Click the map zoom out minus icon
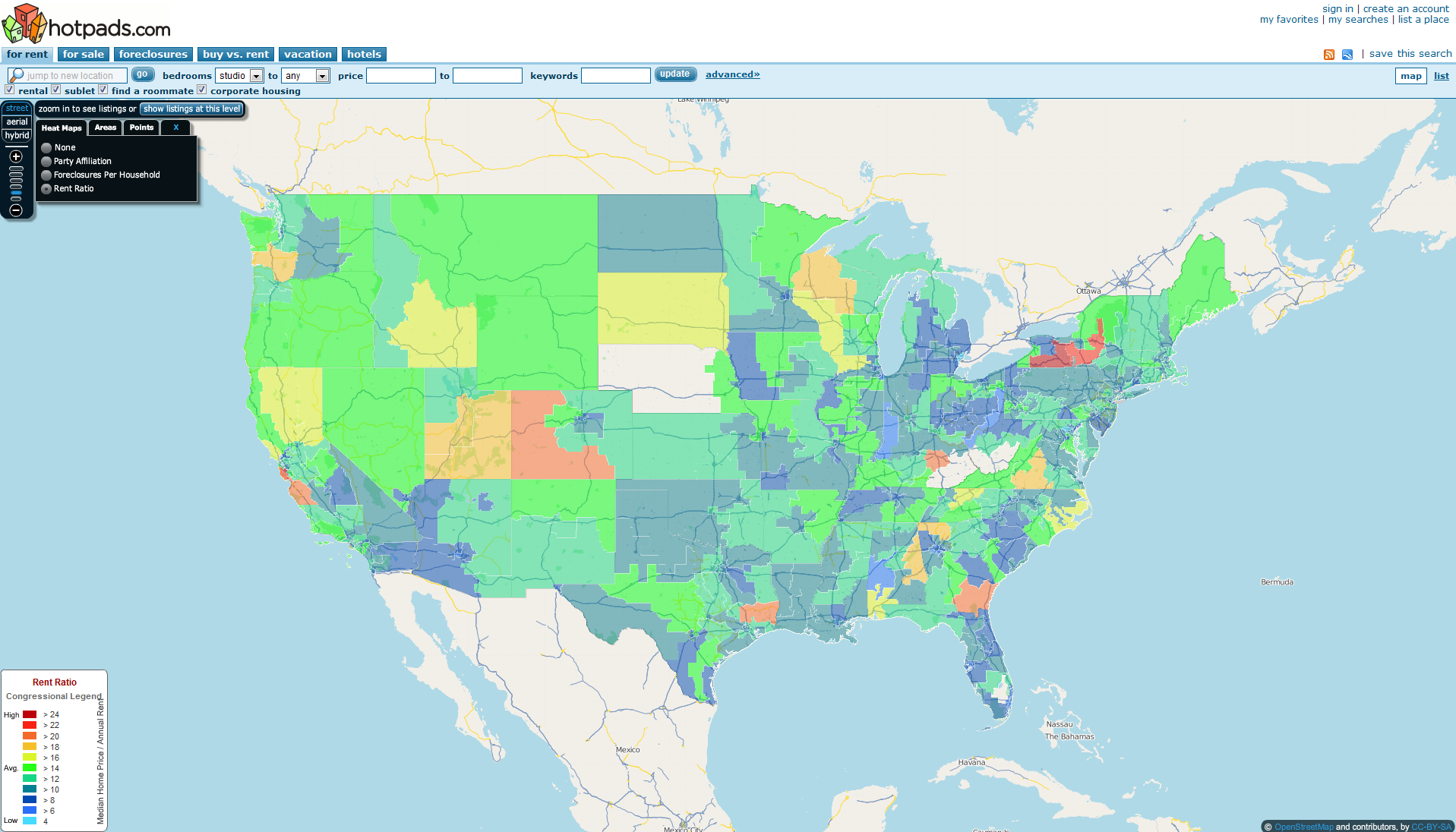Screen dimensions: 1456x832 (16, 210)
